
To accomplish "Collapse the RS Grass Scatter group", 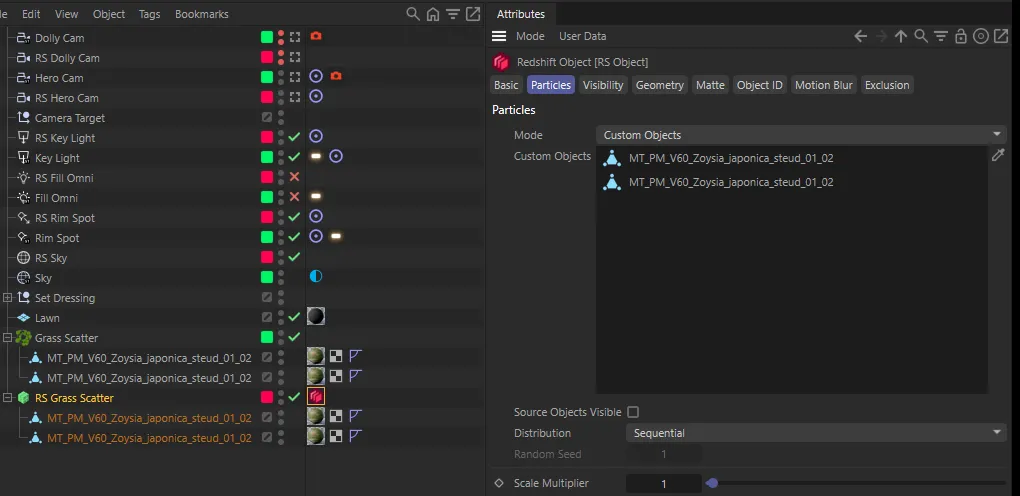I will pyautogui.click(x=8, y=397).
